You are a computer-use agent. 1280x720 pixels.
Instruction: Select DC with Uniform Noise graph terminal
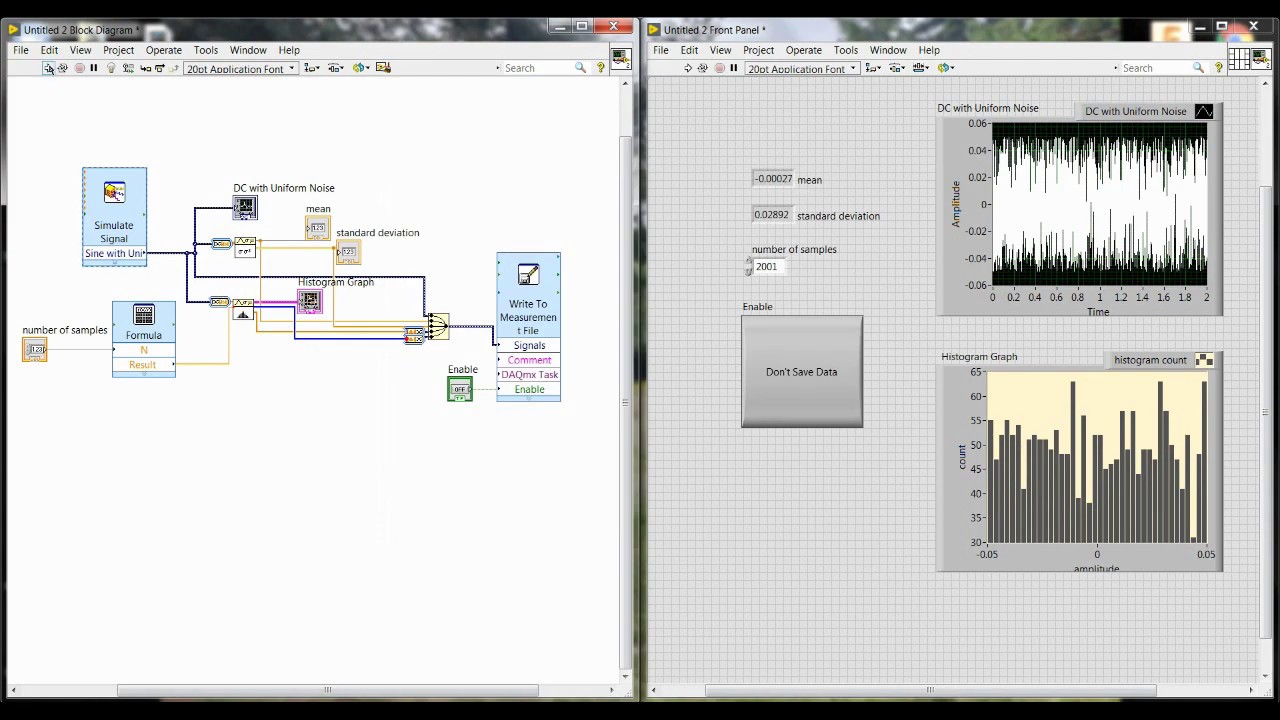click(245, 207)
